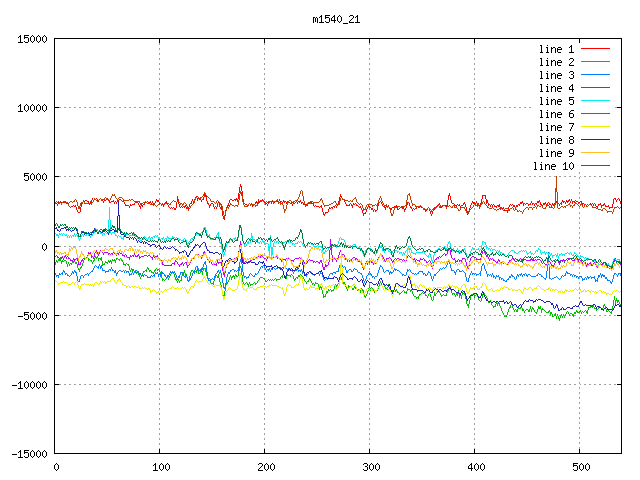Image resolution: width=640 pixels, height=480 pixels.
Task: Click the -15000 y-axis tick label
Action: tap(28, 453)
